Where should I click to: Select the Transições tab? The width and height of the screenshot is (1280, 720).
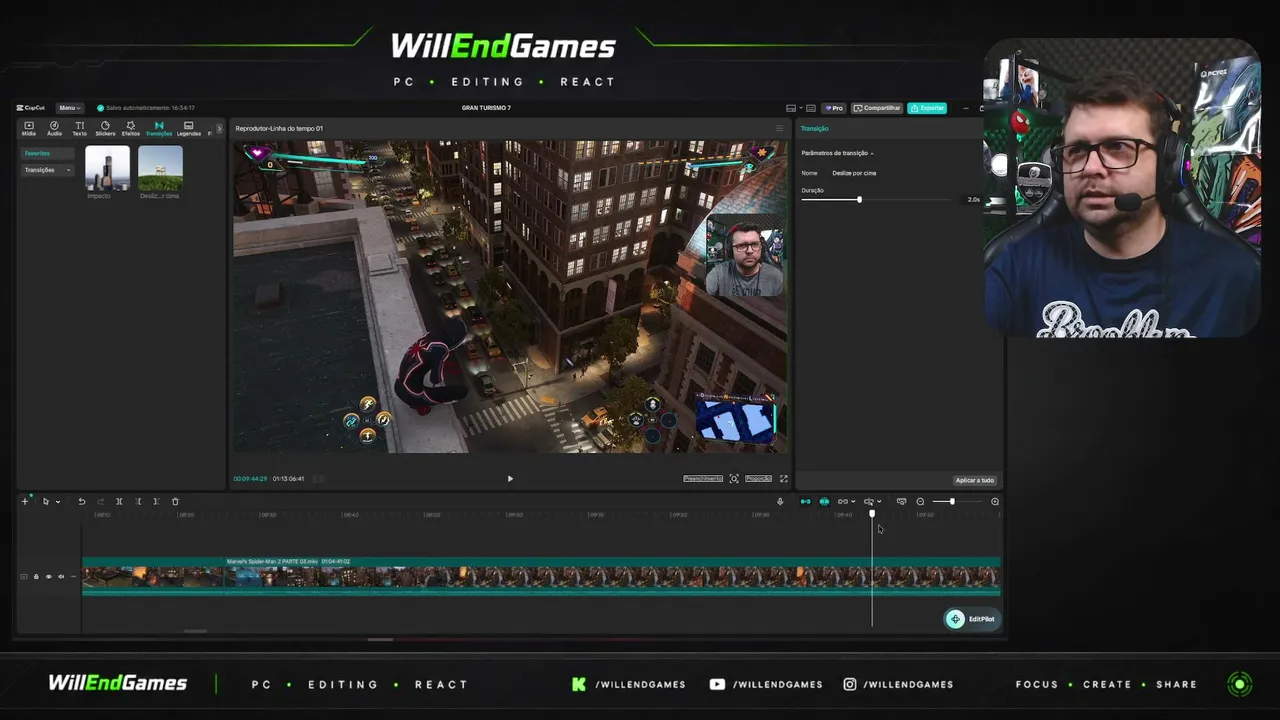(x=159, y=128)
